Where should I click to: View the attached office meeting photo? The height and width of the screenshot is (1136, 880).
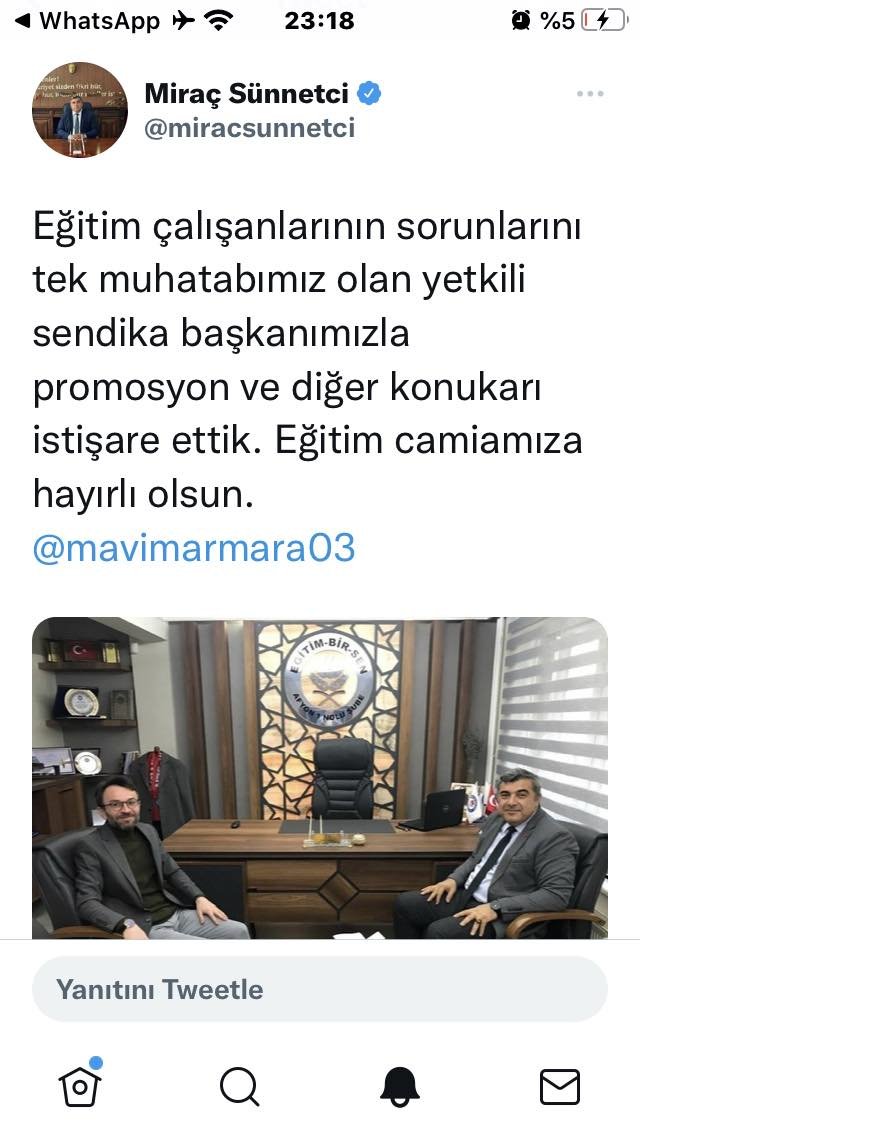point(320,778)
